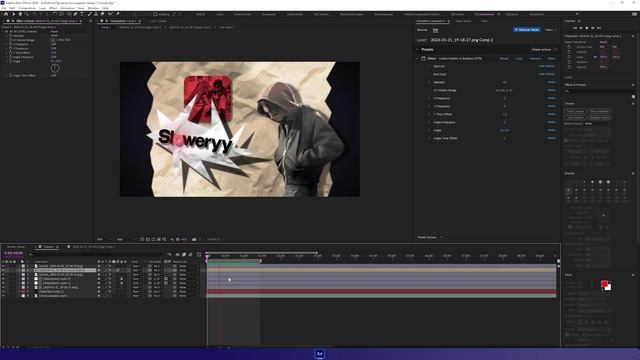The image size is (640, 360).
Task: Hide the topmost layer with its eye icon
Action: pyautogui.click(x=3, y=266)
